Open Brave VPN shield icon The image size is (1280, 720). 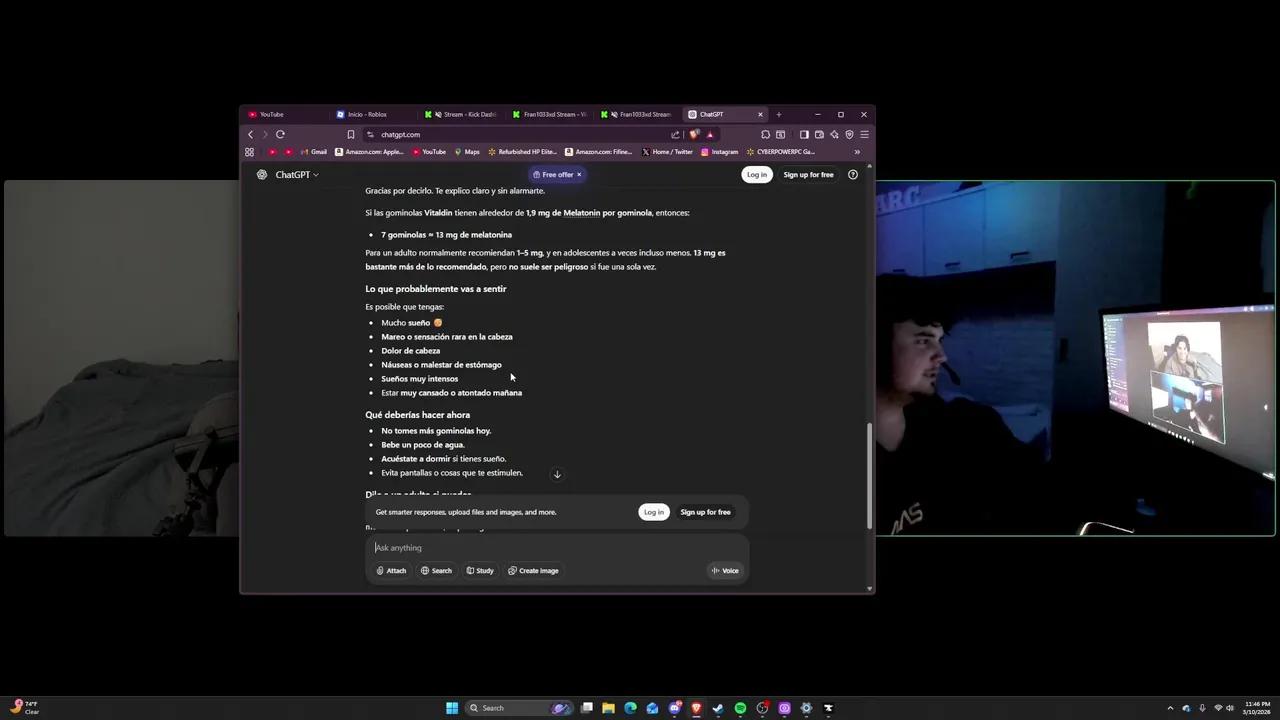tap(849, 134)
